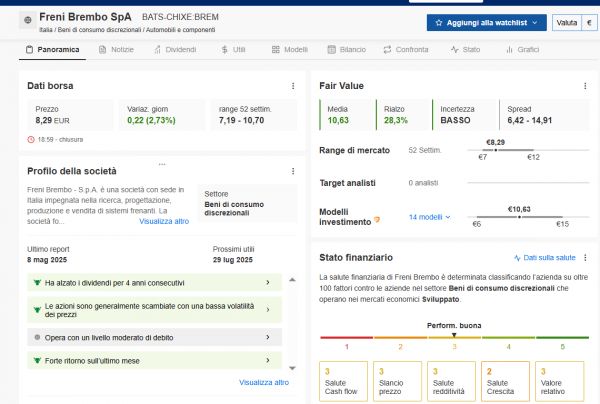Click the Perform. buona marker on health scale
This screenshot has width=600, height=404.
click(x=454, y=335)
